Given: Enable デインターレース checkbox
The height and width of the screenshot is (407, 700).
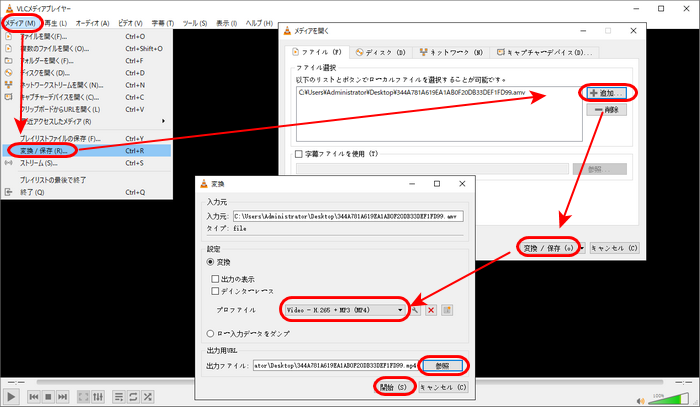Looking at the screenshot, I should (215, 291).
